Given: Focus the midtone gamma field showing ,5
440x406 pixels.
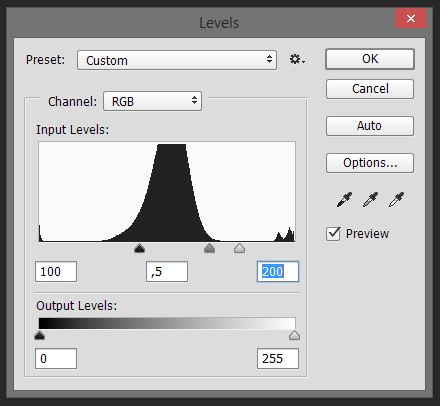Looking at the screenshot, I should point(167,272).
